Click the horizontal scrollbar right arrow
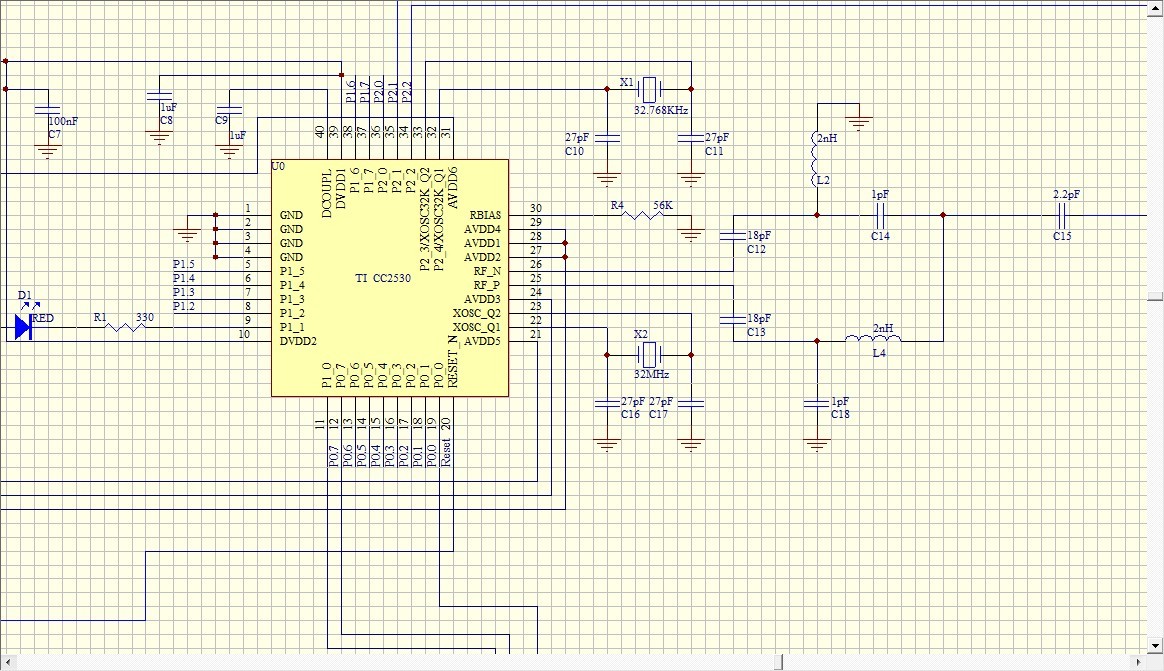This screenshot has height=671, width=1164. pos(1140,661)
